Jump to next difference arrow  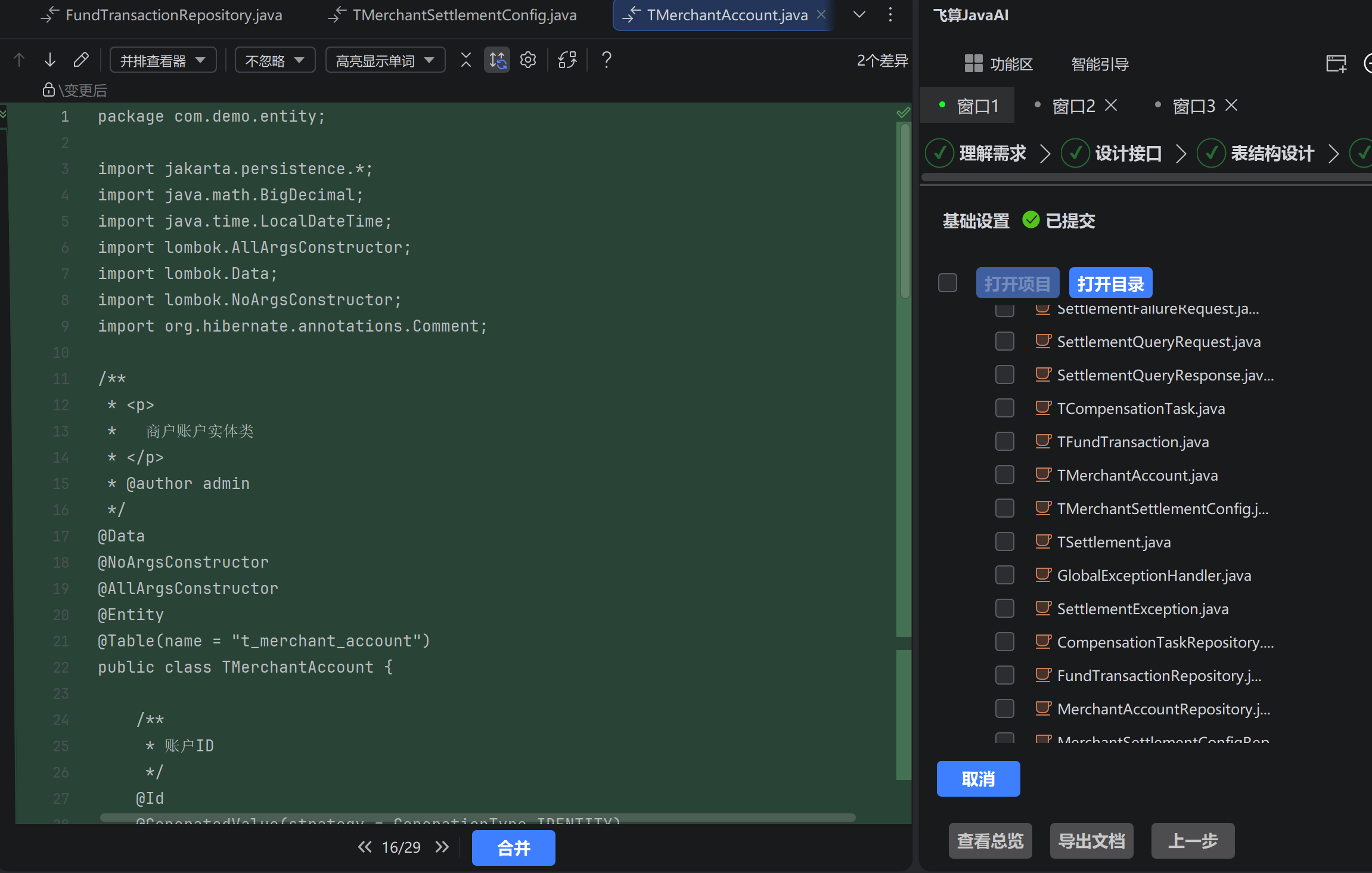point(50,60)
